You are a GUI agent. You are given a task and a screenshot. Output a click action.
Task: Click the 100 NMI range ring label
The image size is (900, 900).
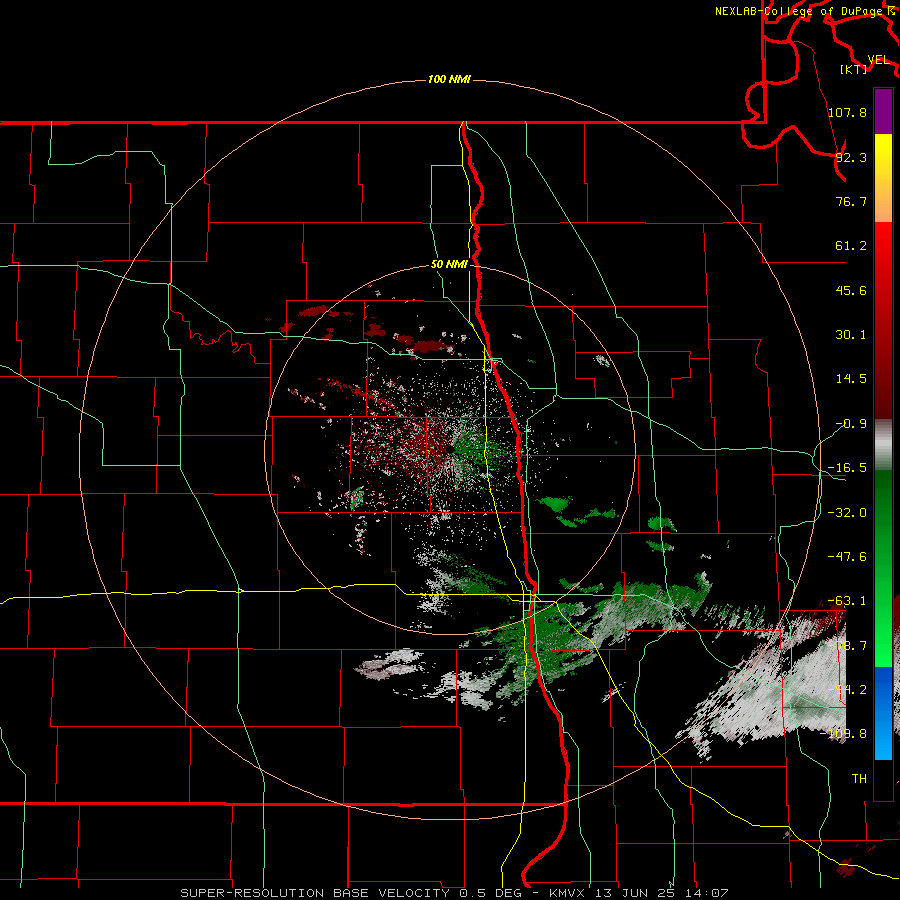pos(449,79)
